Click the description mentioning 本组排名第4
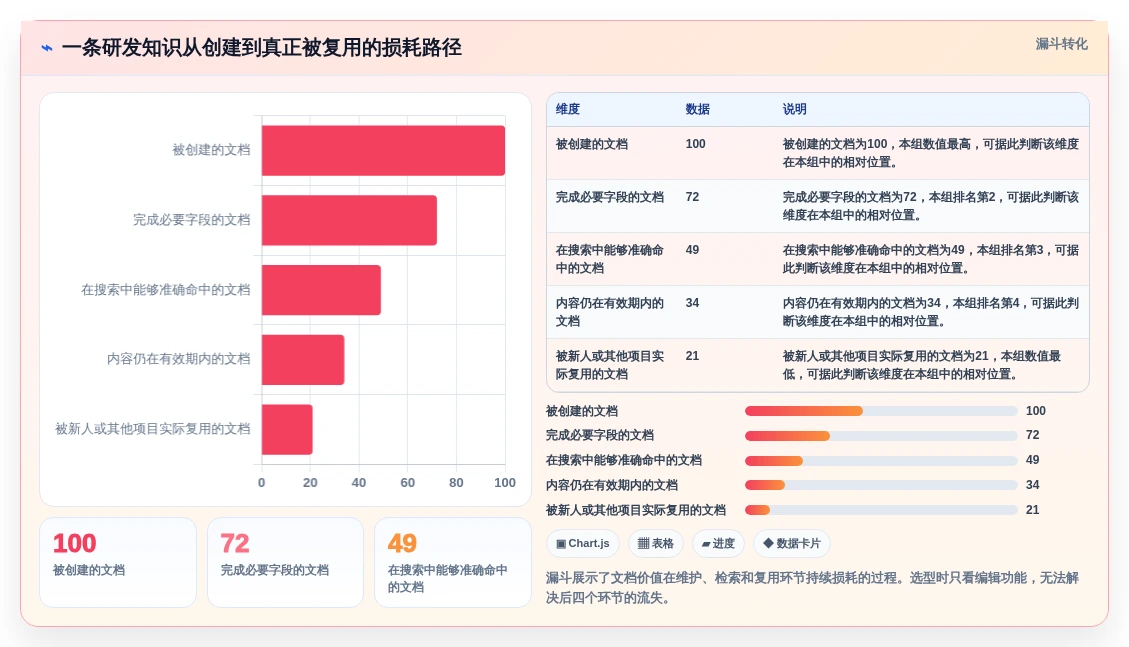Image resolution: width=1129 pixels, height=647 pixels. [930, 312]
